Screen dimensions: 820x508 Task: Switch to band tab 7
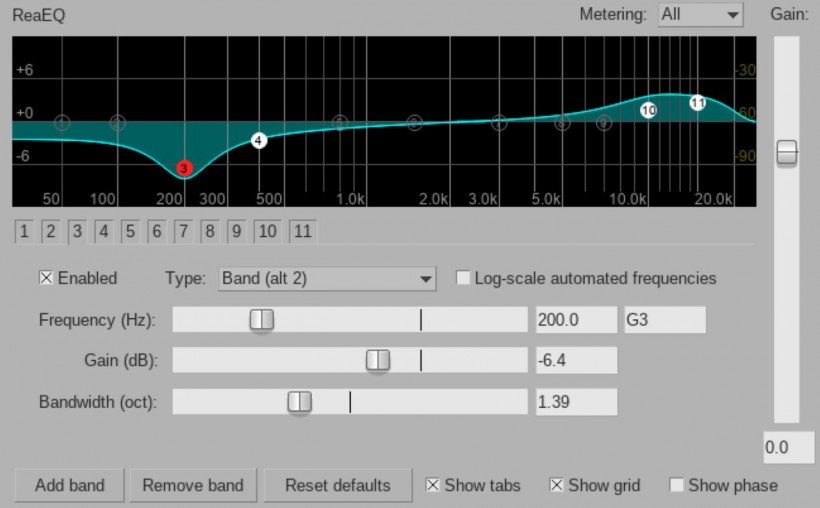point(182,232)
